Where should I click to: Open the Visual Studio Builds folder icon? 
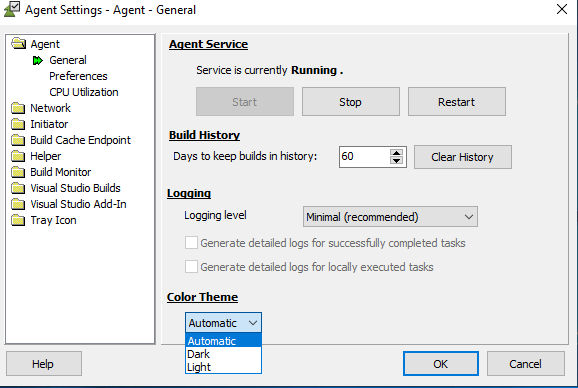tap(18, 188)
